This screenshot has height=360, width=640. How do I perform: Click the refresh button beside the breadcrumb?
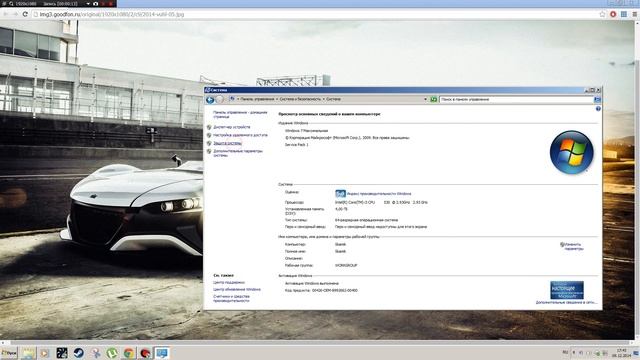[x=433, y=99]
